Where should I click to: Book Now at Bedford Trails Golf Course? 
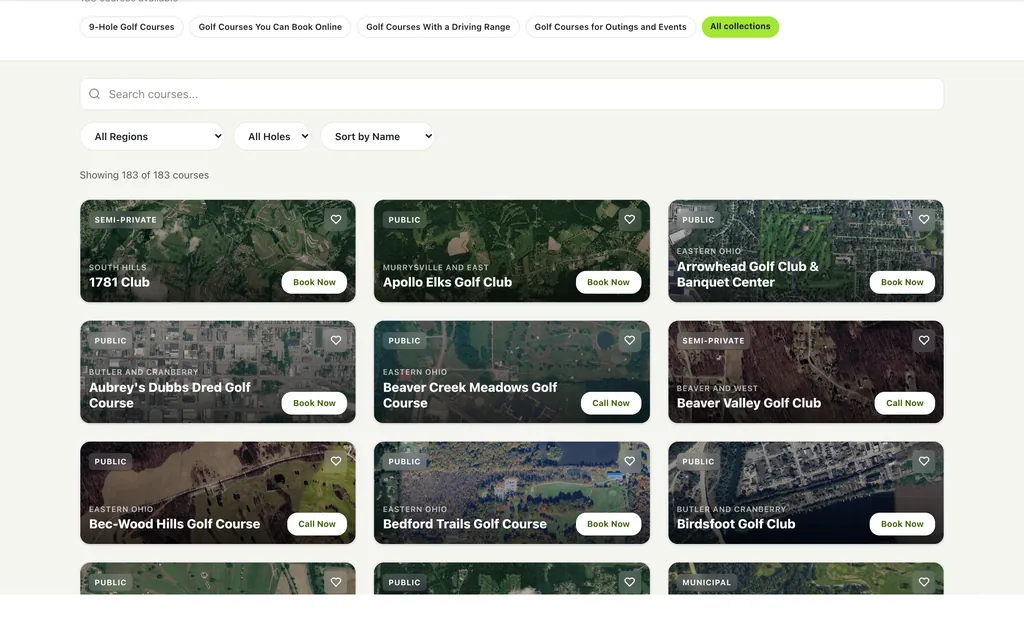coord(608,524)
